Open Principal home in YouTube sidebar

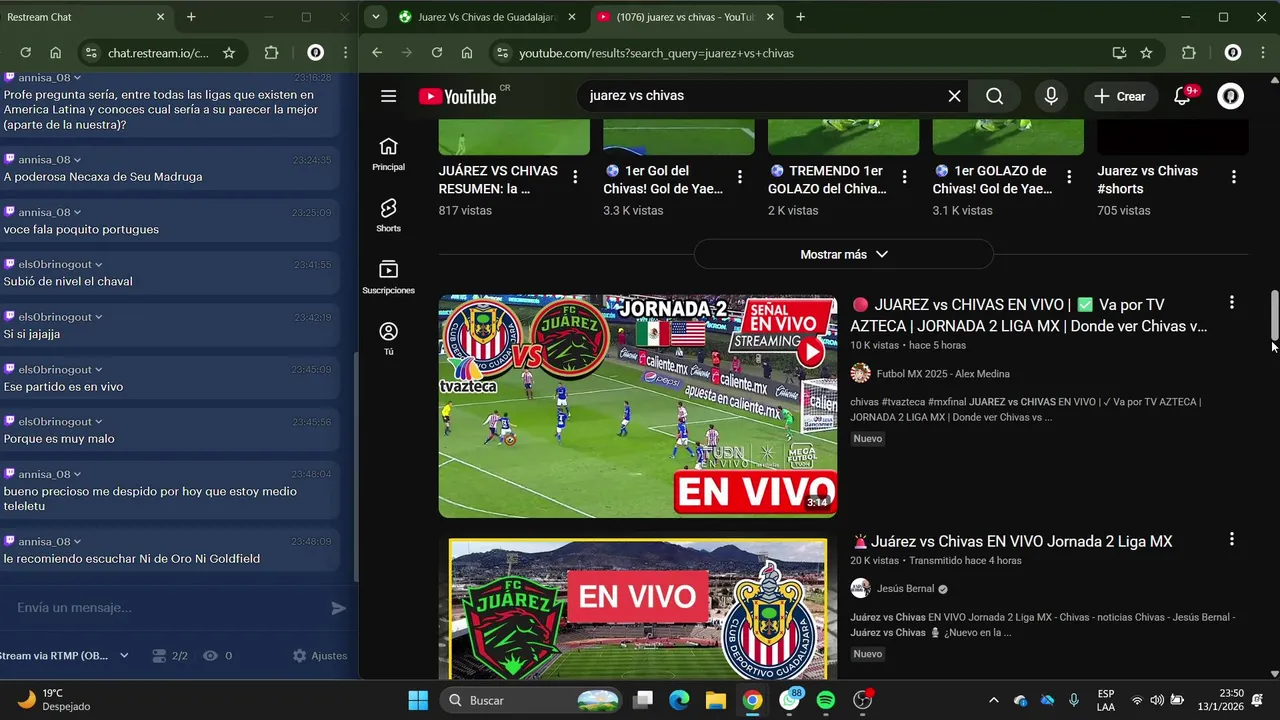[388, 154]
